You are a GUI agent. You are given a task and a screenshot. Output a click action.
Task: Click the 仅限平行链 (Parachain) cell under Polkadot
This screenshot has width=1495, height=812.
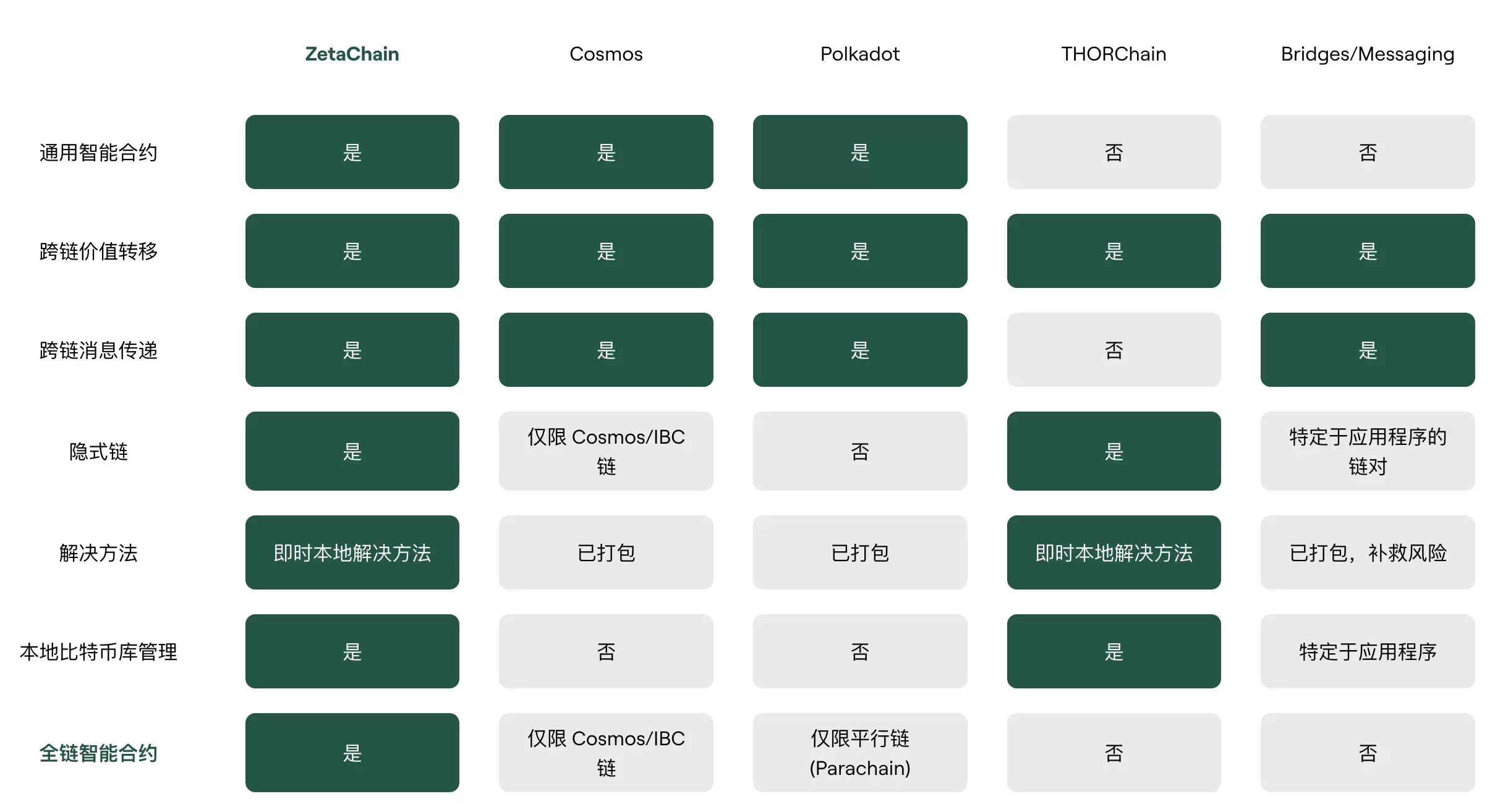(859, 753)
